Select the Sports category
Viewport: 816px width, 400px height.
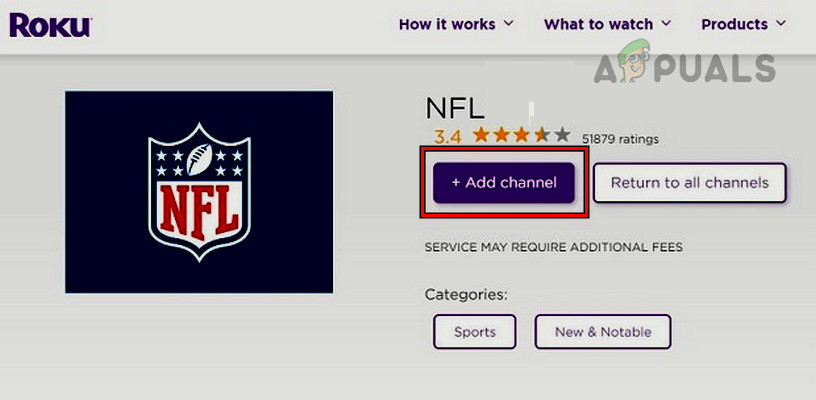475,332
